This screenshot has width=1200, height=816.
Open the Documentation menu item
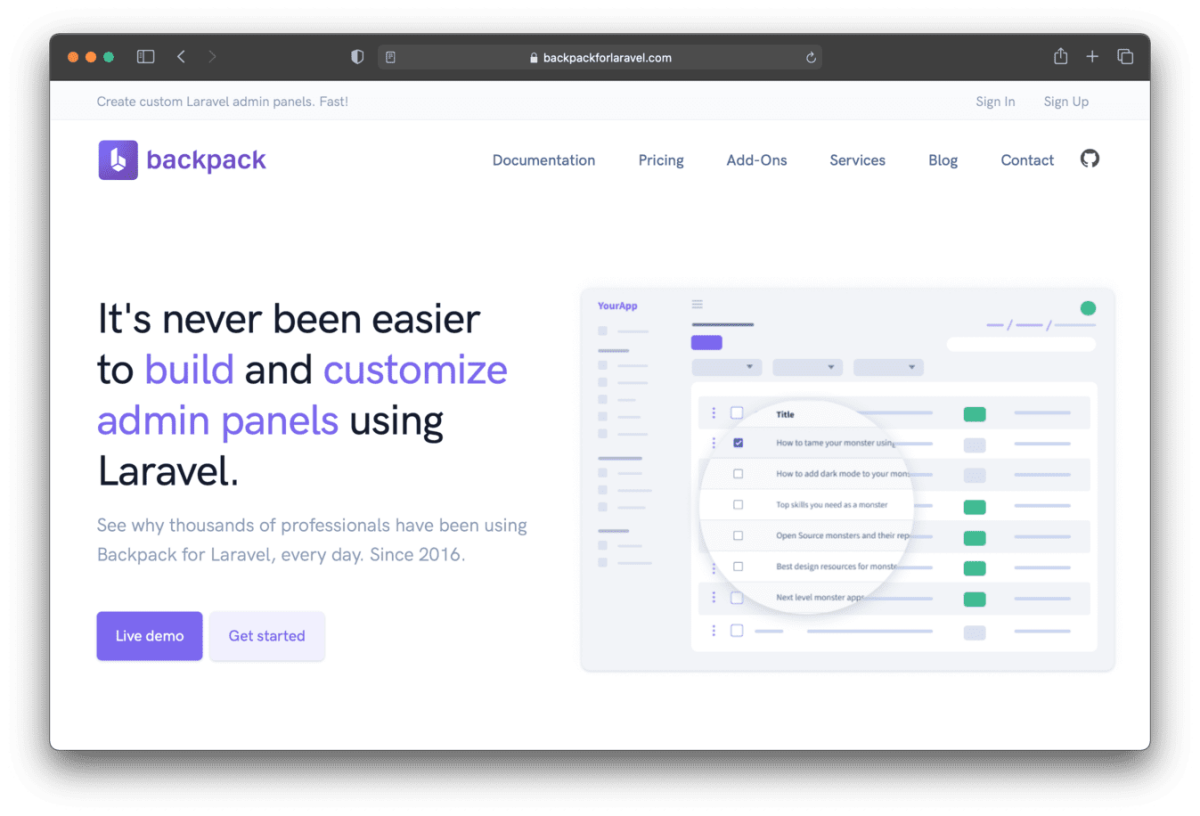pyautogui.click(x=543, y=160)
